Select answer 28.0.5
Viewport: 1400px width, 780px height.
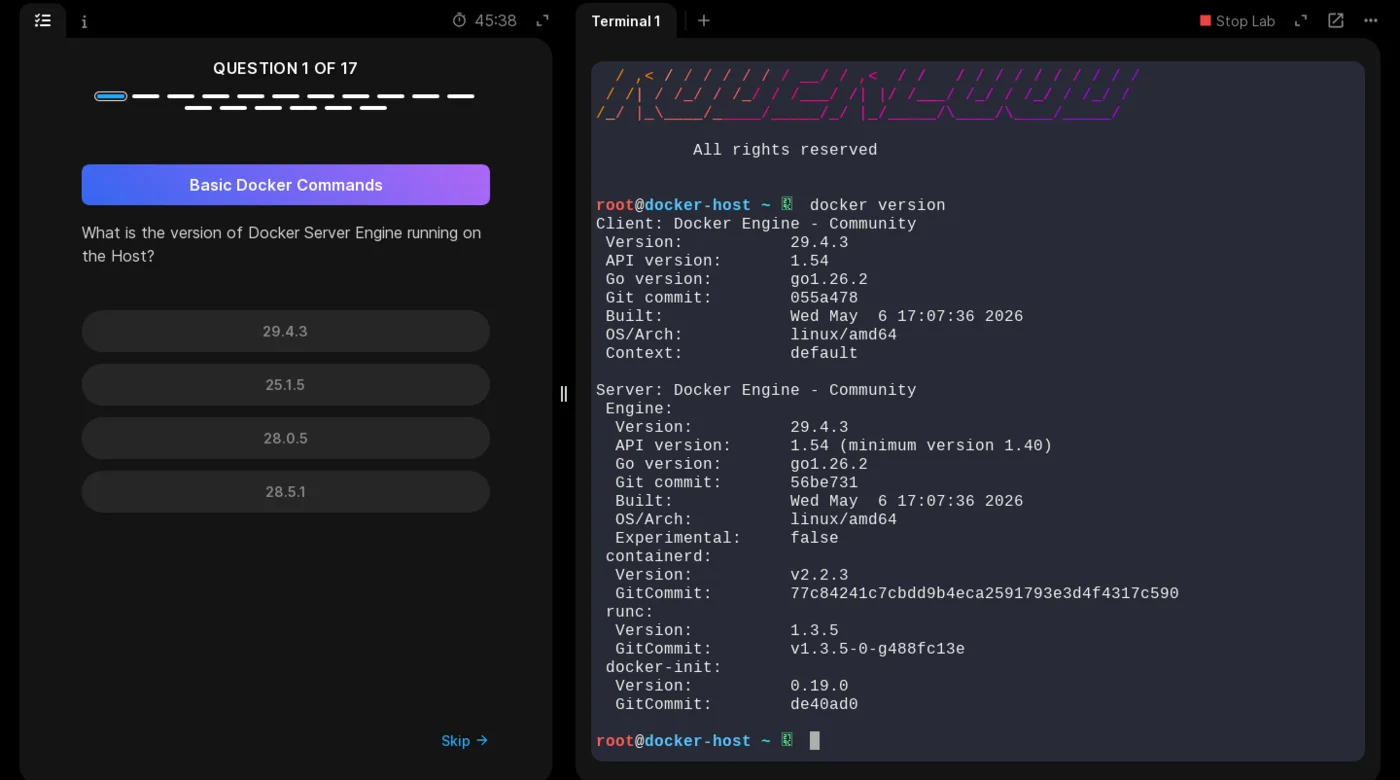[x=285, y=438]
